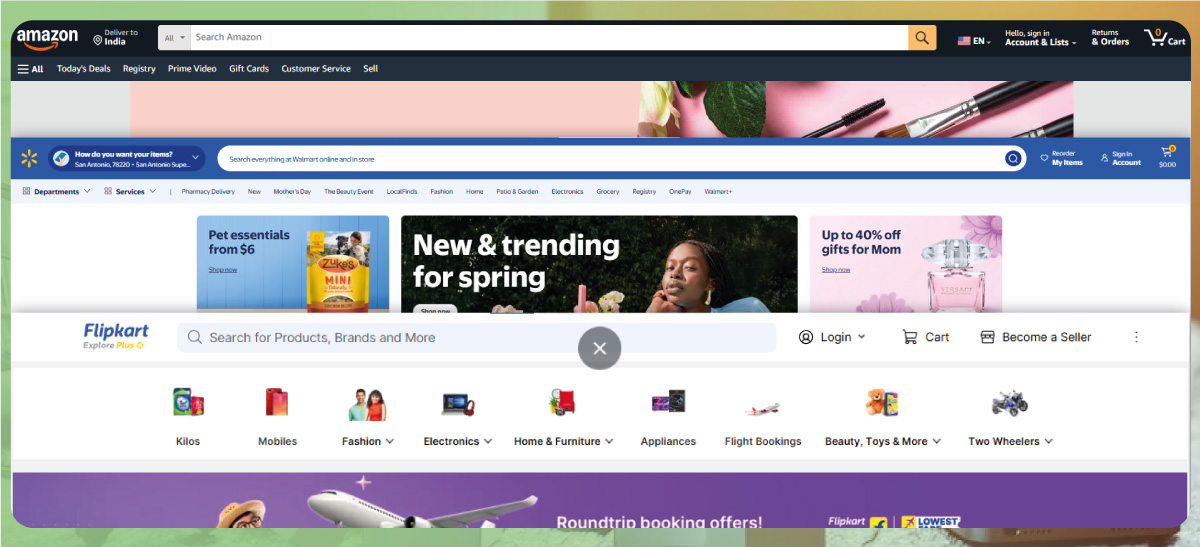Click the Walmart spark logo
1200x547 pixels.
pyautogui.click(x=28, y=158)
